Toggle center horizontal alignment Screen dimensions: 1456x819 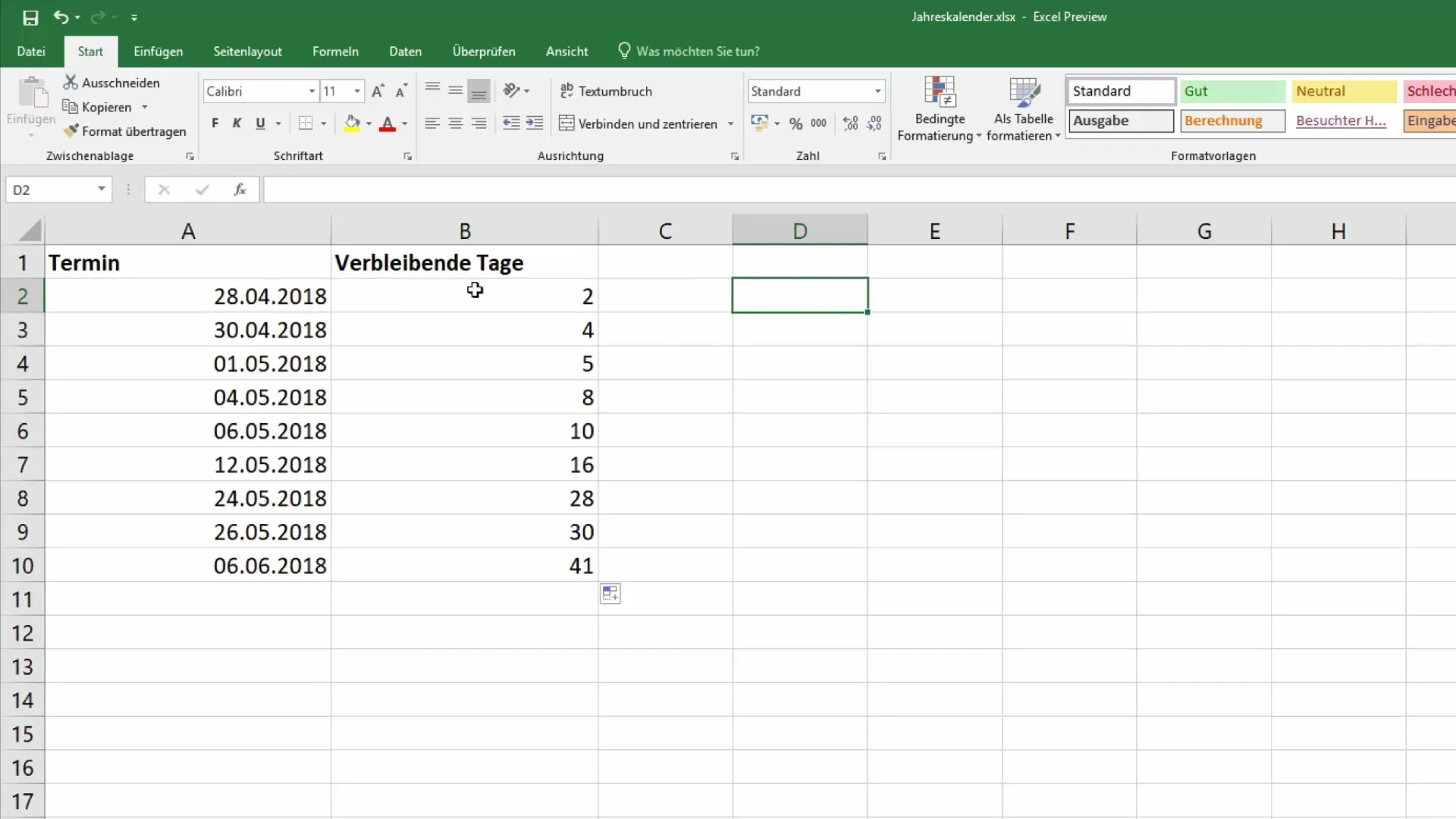455,123
